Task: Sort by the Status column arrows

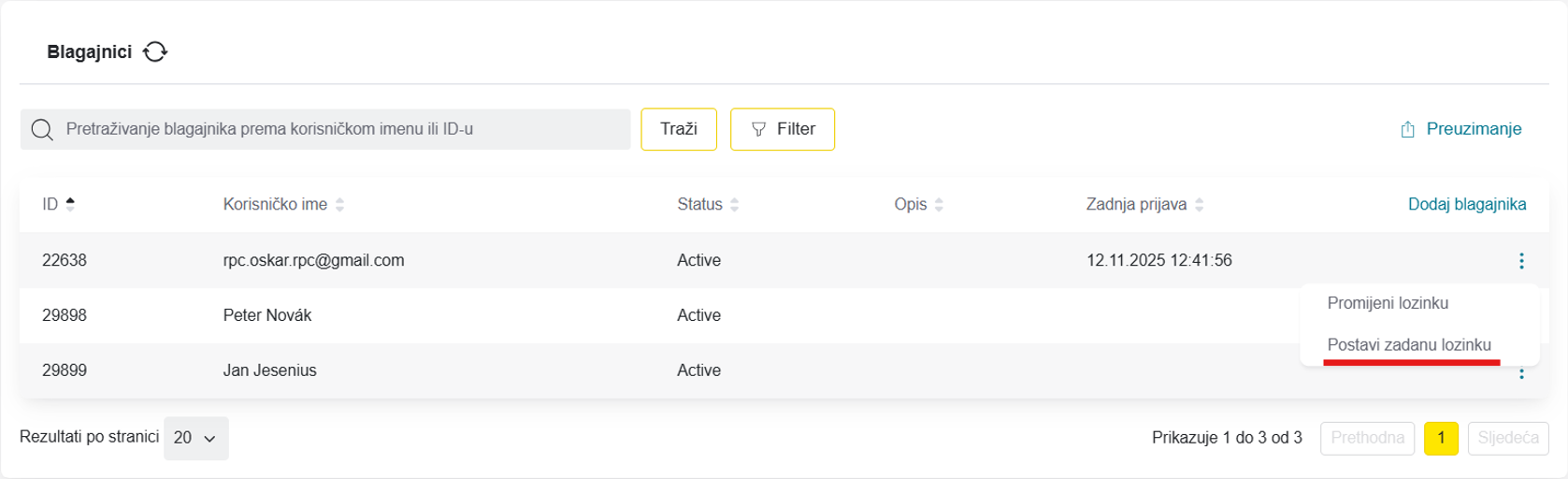Action: click(x=734, y=204)
